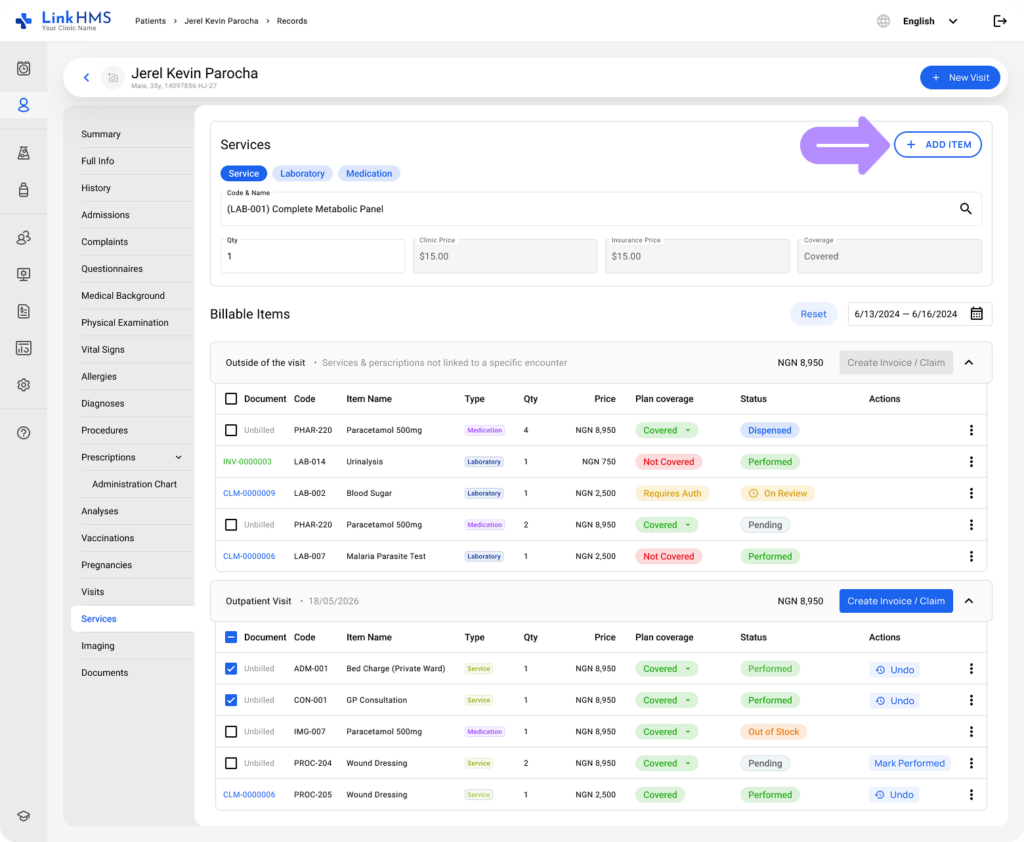
Task: Open the reports chart icon in sidebar
Action: point(24,348)
